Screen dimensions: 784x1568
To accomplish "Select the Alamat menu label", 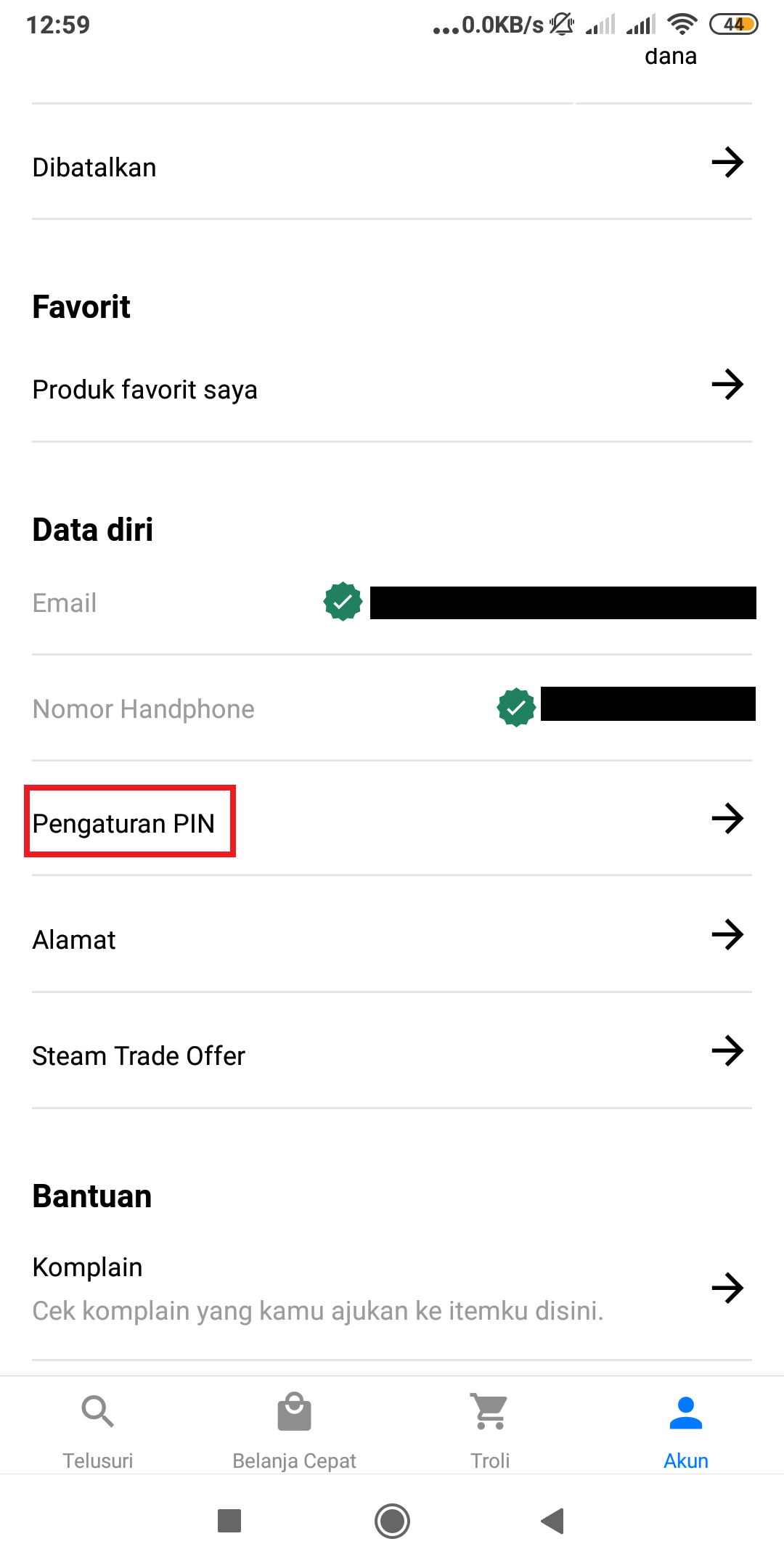I will (x=74, y=940).
